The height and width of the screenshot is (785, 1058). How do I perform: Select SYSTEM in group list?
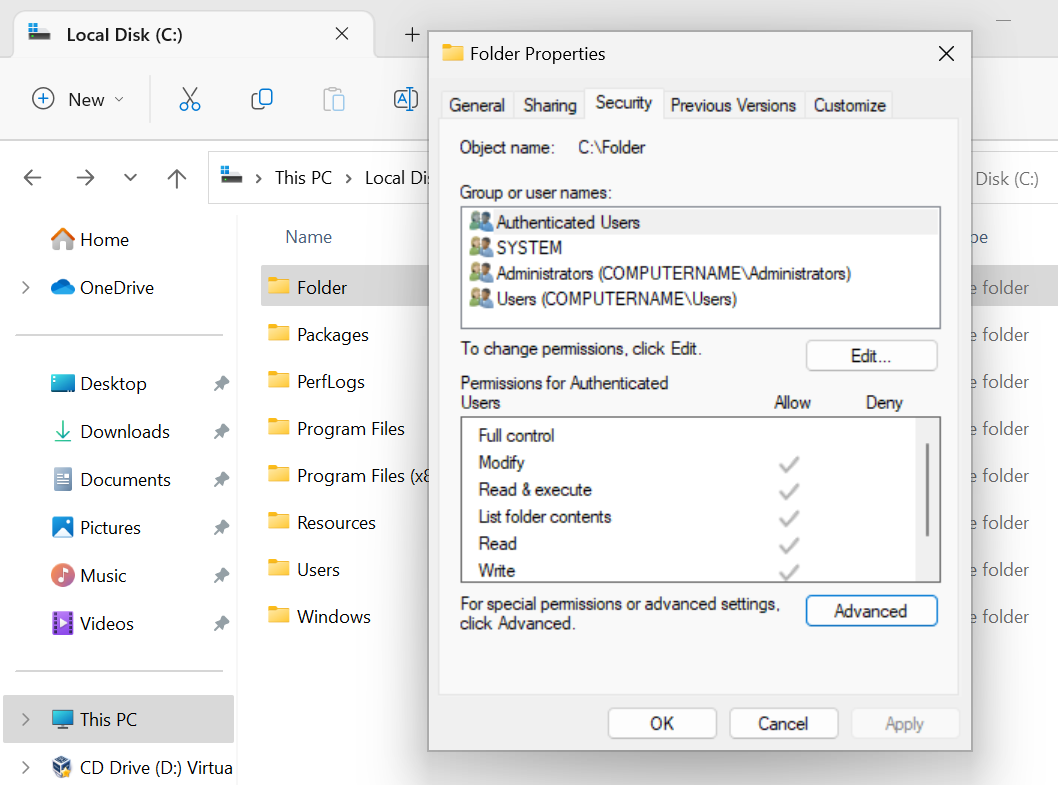[x=529, y=248]
